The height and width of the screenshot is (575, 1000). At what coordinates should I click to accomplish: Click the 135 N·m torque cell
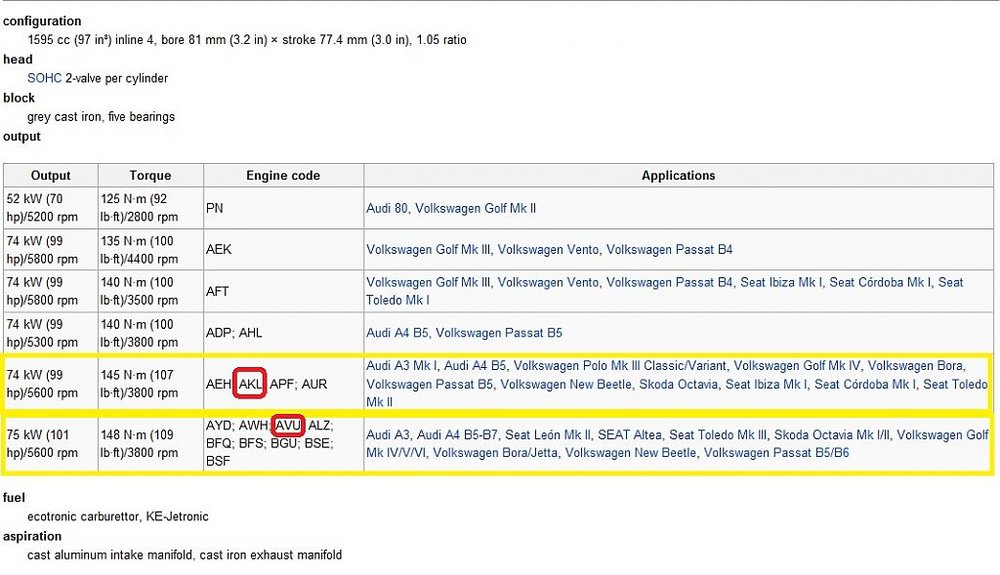[151, 250]
